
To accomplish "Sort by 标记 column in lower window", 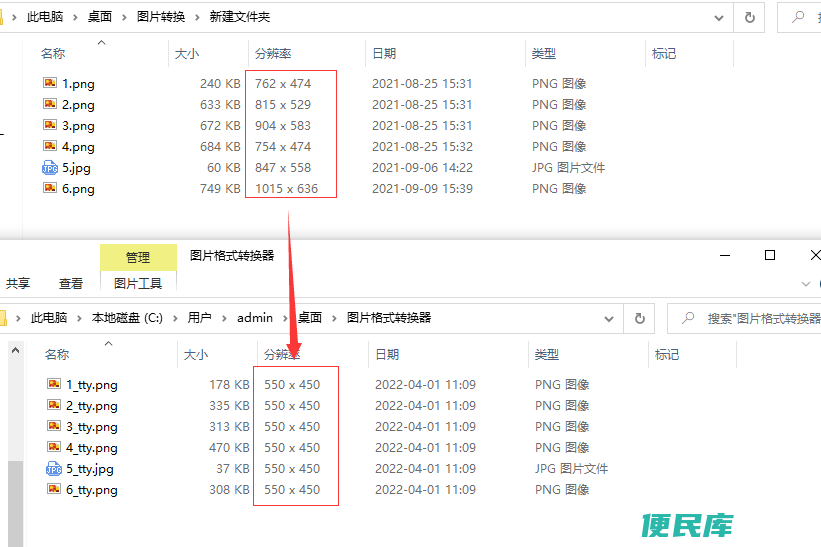I will click(x=667, y=354).
